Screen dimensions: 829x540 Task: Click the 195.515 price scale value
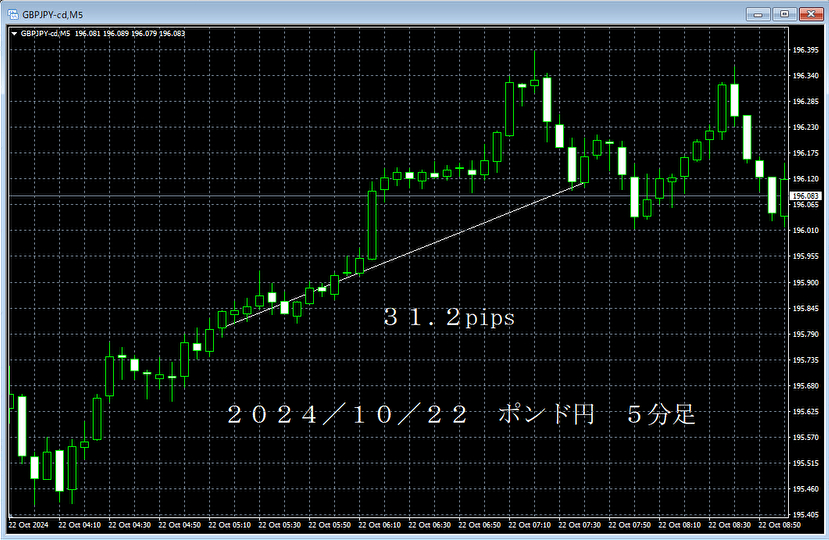pyautogui.click(x=805, y=463)
